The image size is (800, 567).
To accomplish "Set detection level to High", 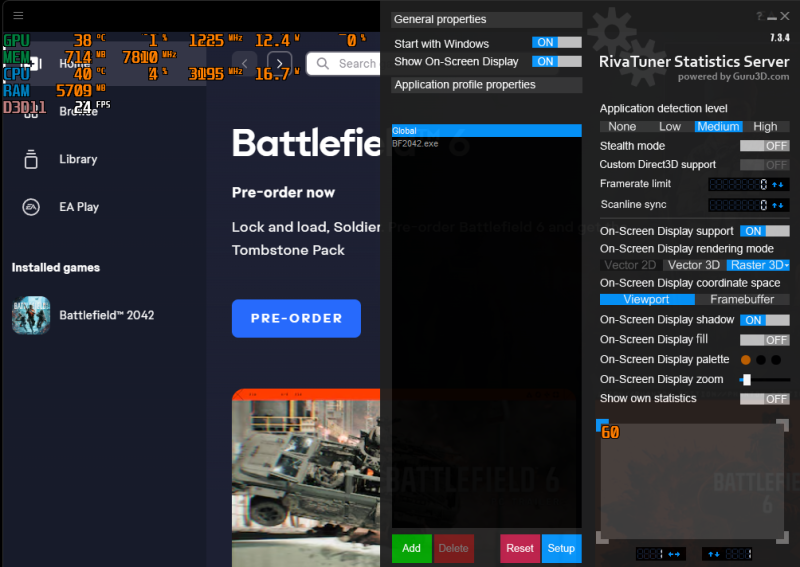I will 765,127.
